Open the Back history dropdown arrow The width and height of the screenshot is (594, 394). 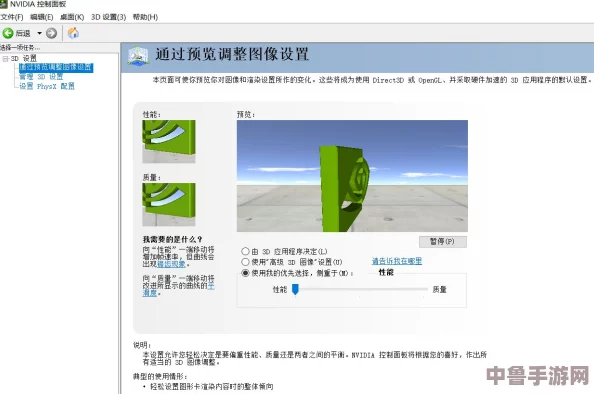[39, 33]
